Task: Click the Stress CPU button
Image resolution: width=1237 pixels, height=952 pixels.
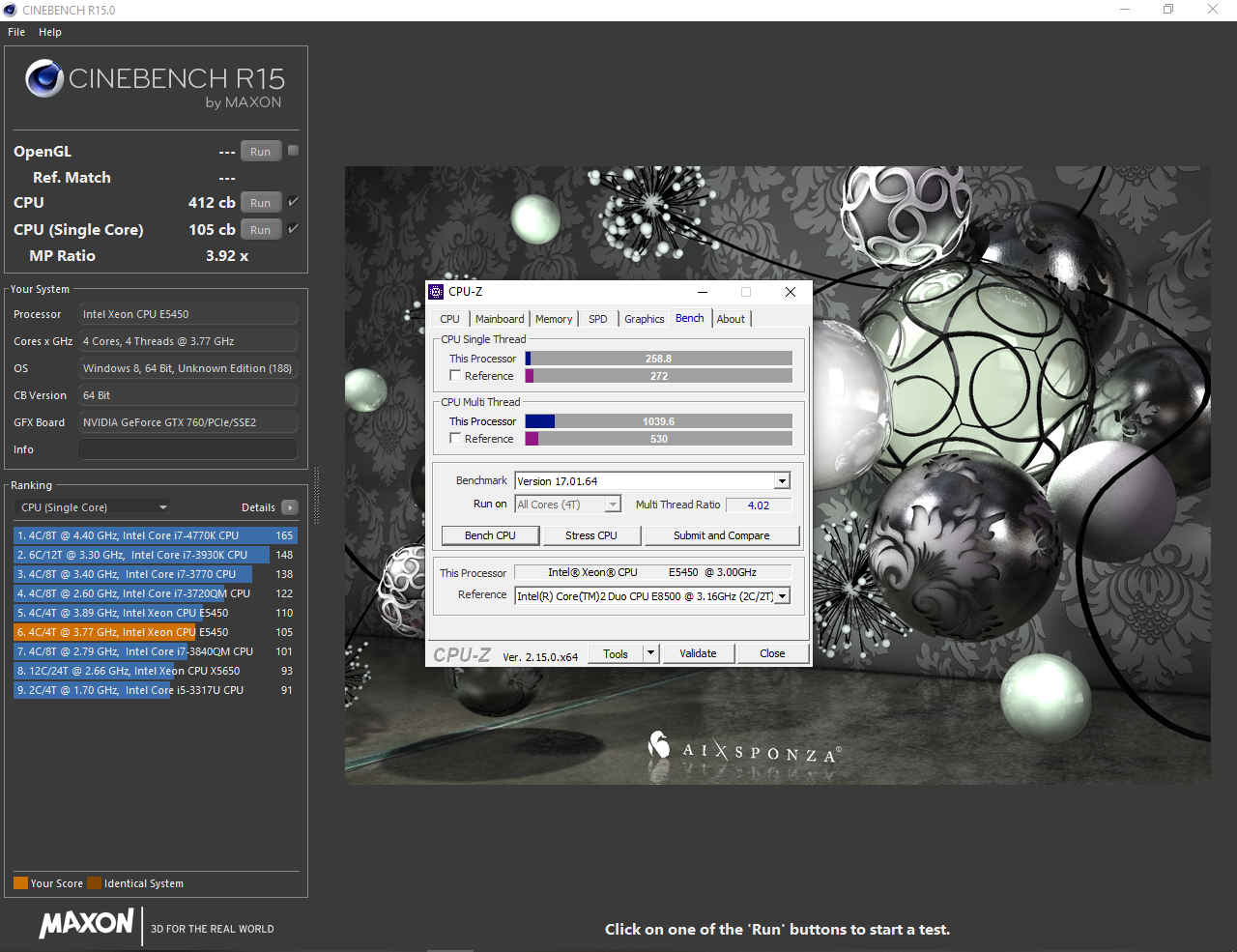Action: (x=591, y=535)
